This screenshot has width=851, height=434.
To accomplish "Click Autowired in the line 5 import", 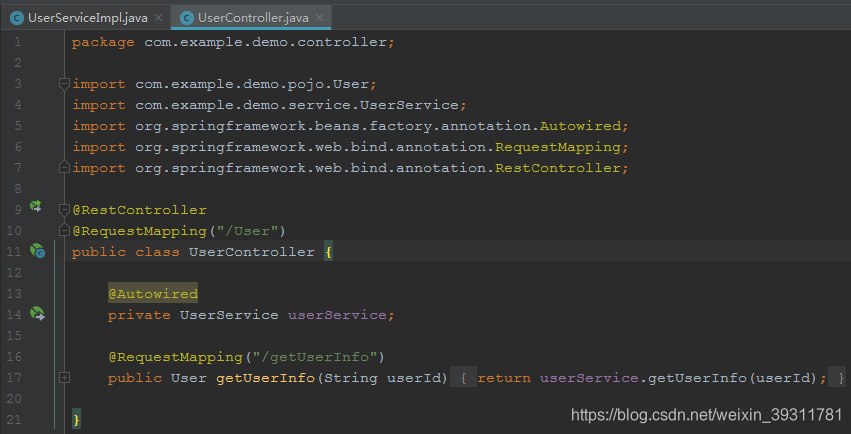I will pyautogui.click(x=580, y=126).
